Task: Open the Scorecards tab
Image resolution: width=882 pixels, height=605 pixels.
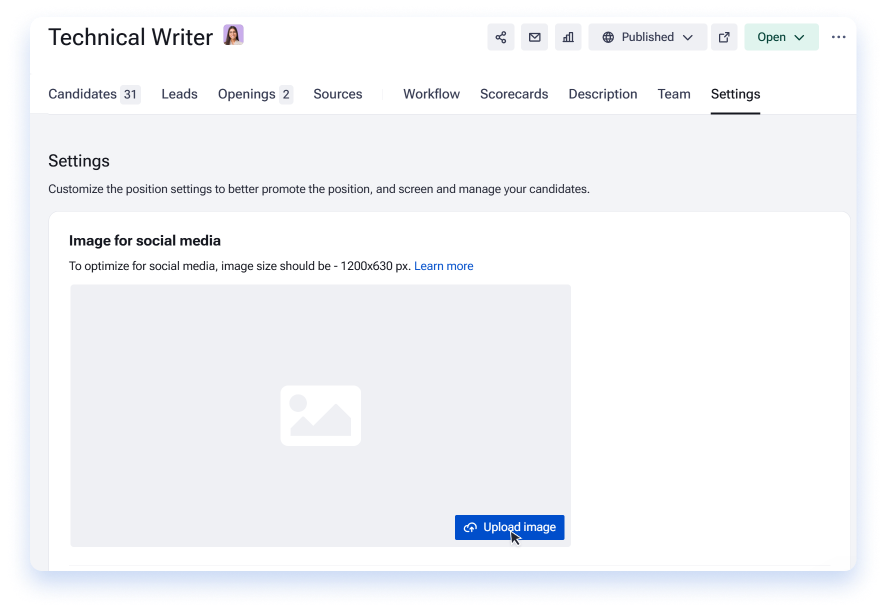Action: pyautogui.click(x=514, y=94)
